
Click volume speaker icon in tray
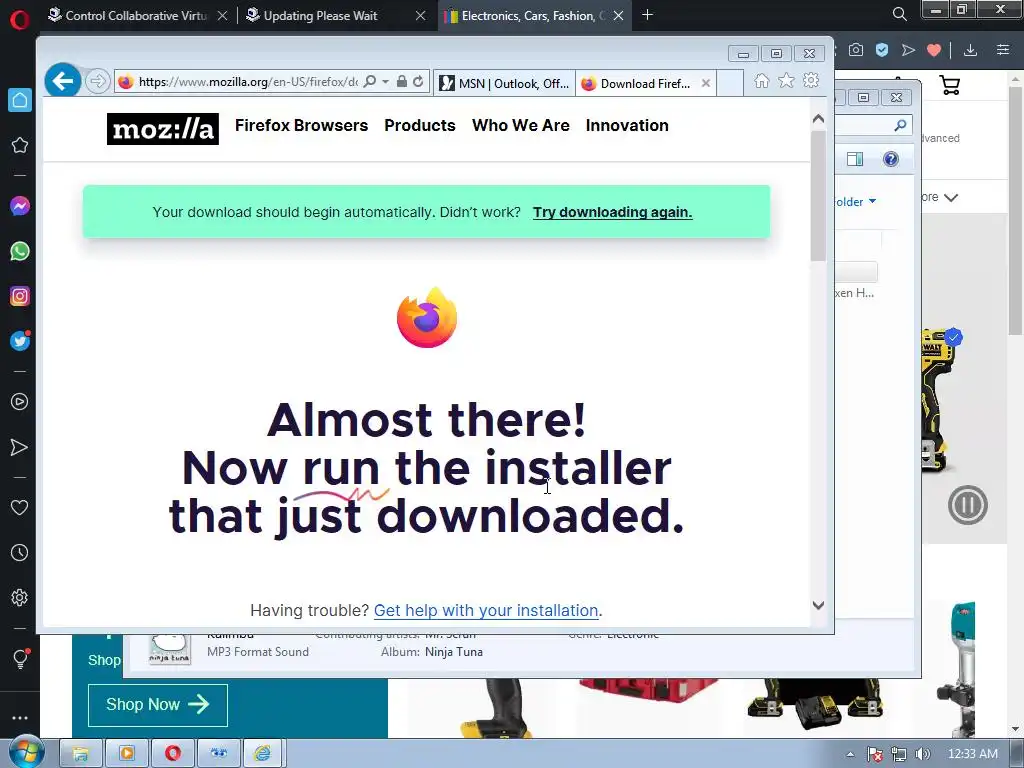pyautogui.click(x=922, y=754)
